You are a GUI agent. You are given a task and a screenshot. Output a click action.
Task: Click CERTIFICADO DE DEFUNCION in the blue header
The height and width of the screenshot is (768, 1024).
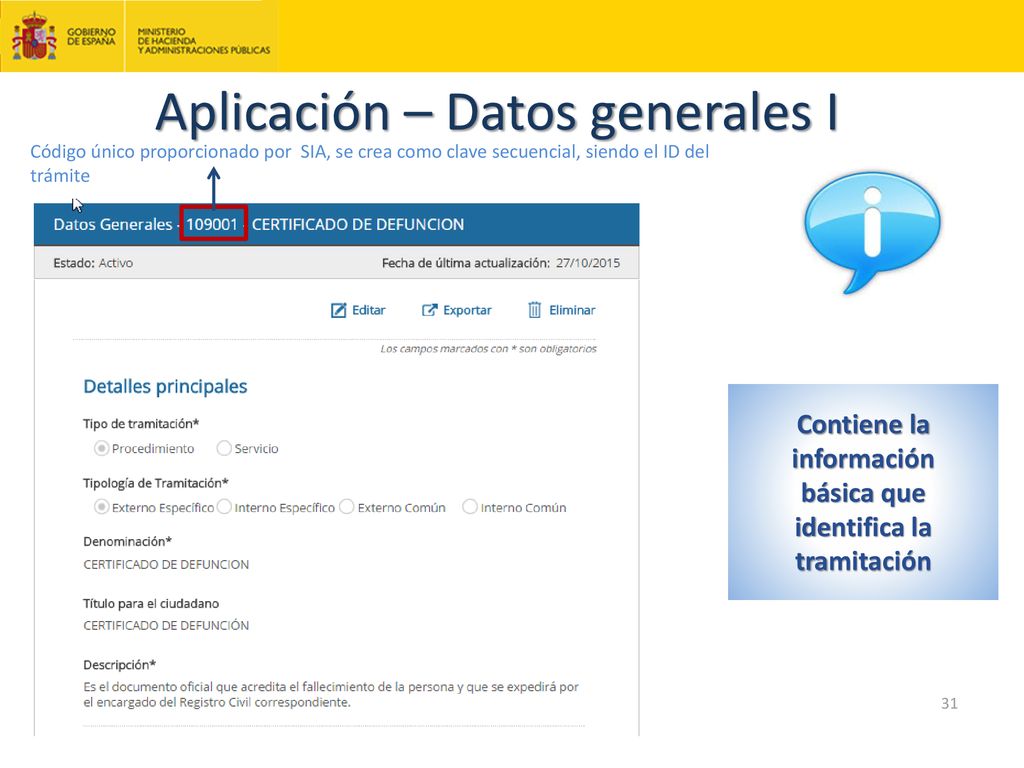tap(358, 224)
